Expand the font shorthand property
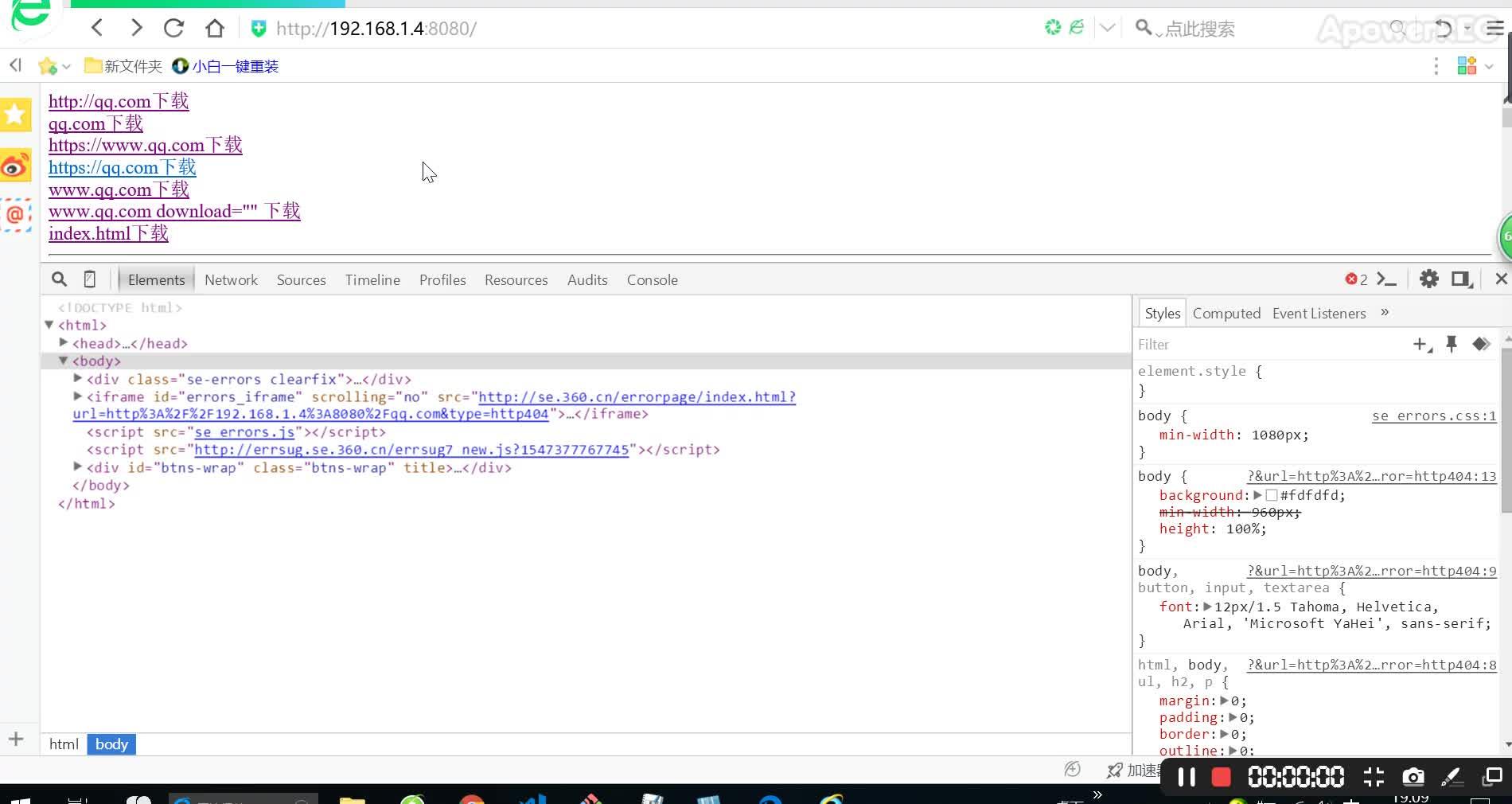1512x804 pixels. tap(1207, 607)
